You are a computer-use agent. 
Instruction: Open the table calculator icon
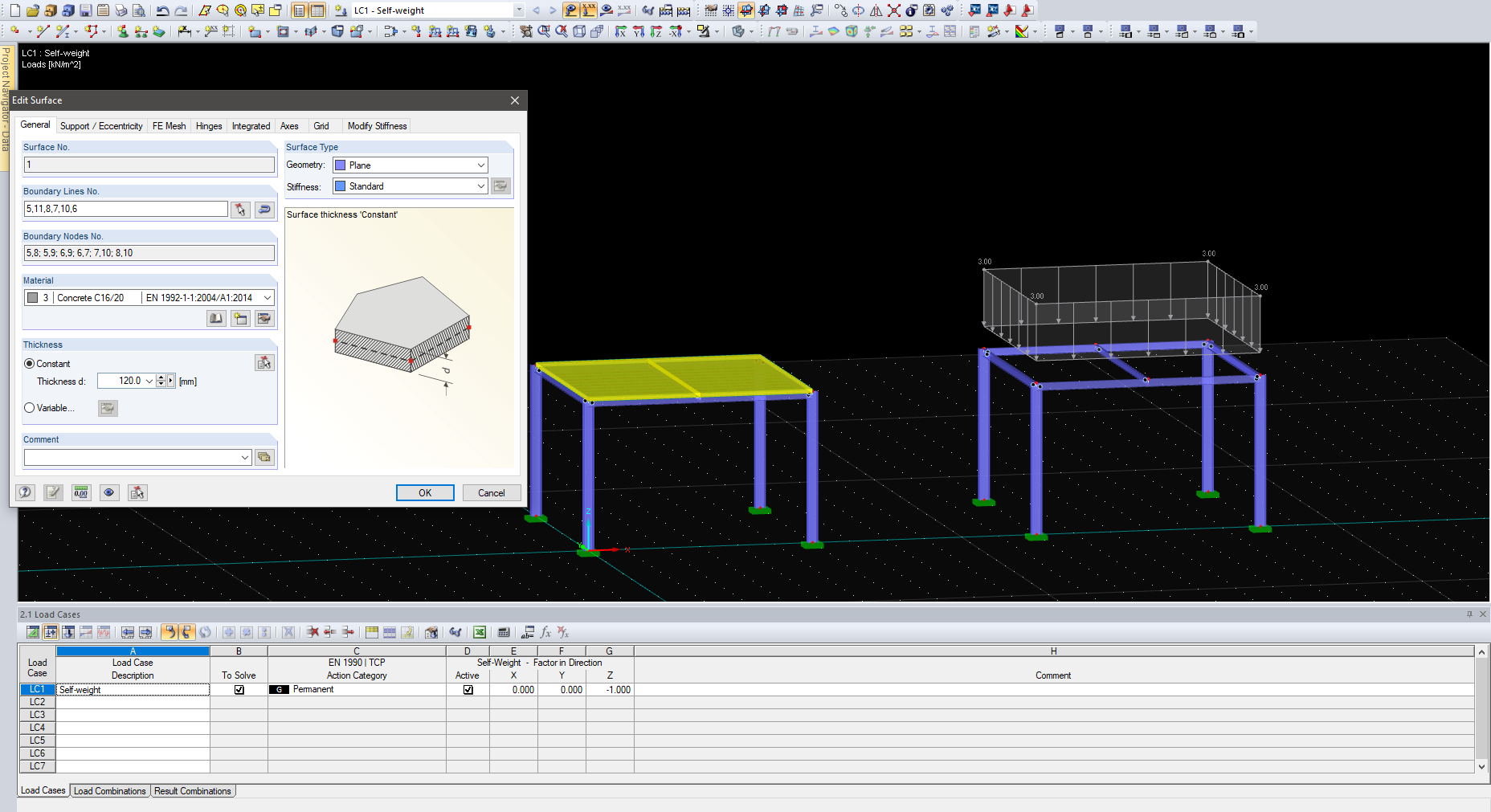click(x=504, y=632)
